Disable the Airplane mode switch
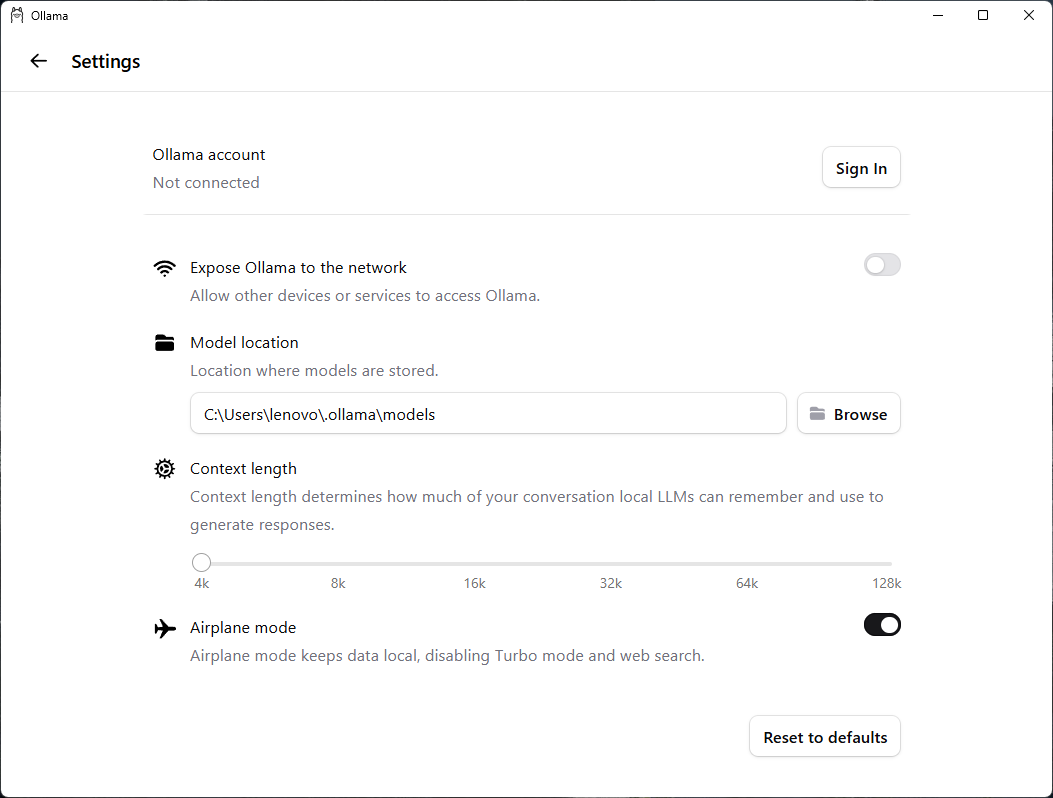 882,625
